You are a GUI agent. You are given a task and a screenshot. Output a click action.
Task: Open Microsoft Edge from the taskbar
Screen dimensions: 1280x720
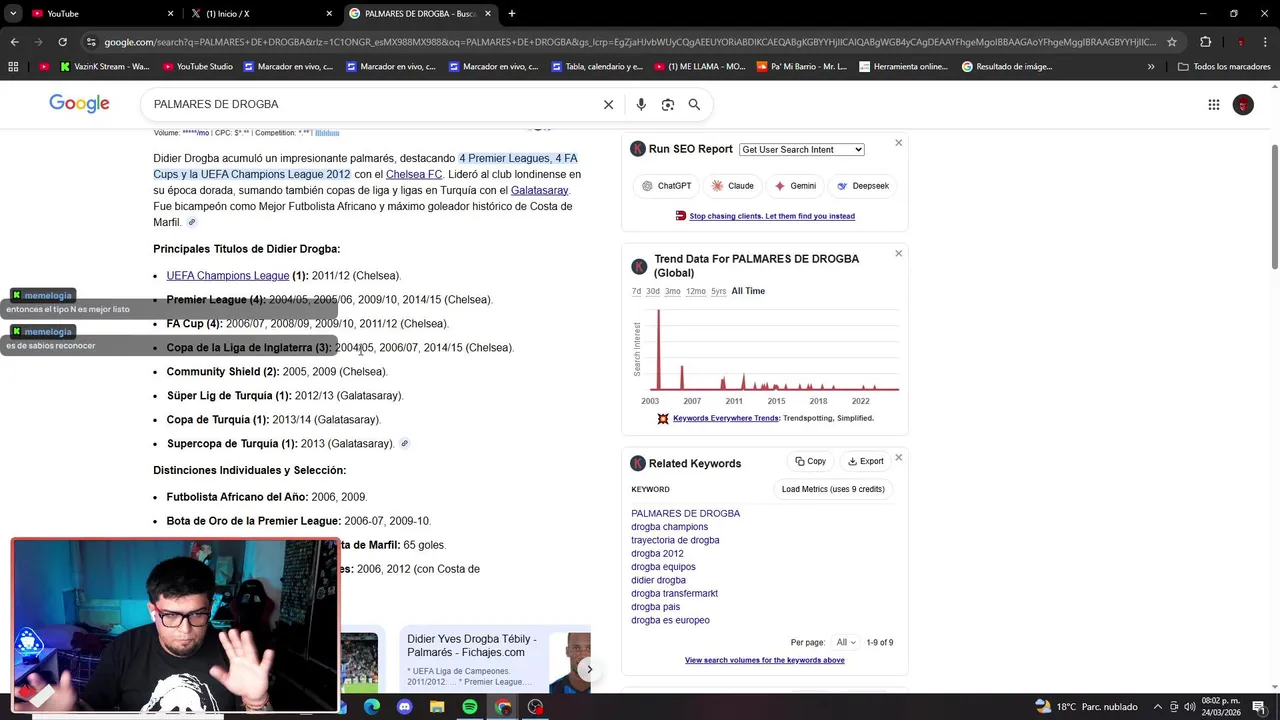pyautogui.click(x=371, y=707)
